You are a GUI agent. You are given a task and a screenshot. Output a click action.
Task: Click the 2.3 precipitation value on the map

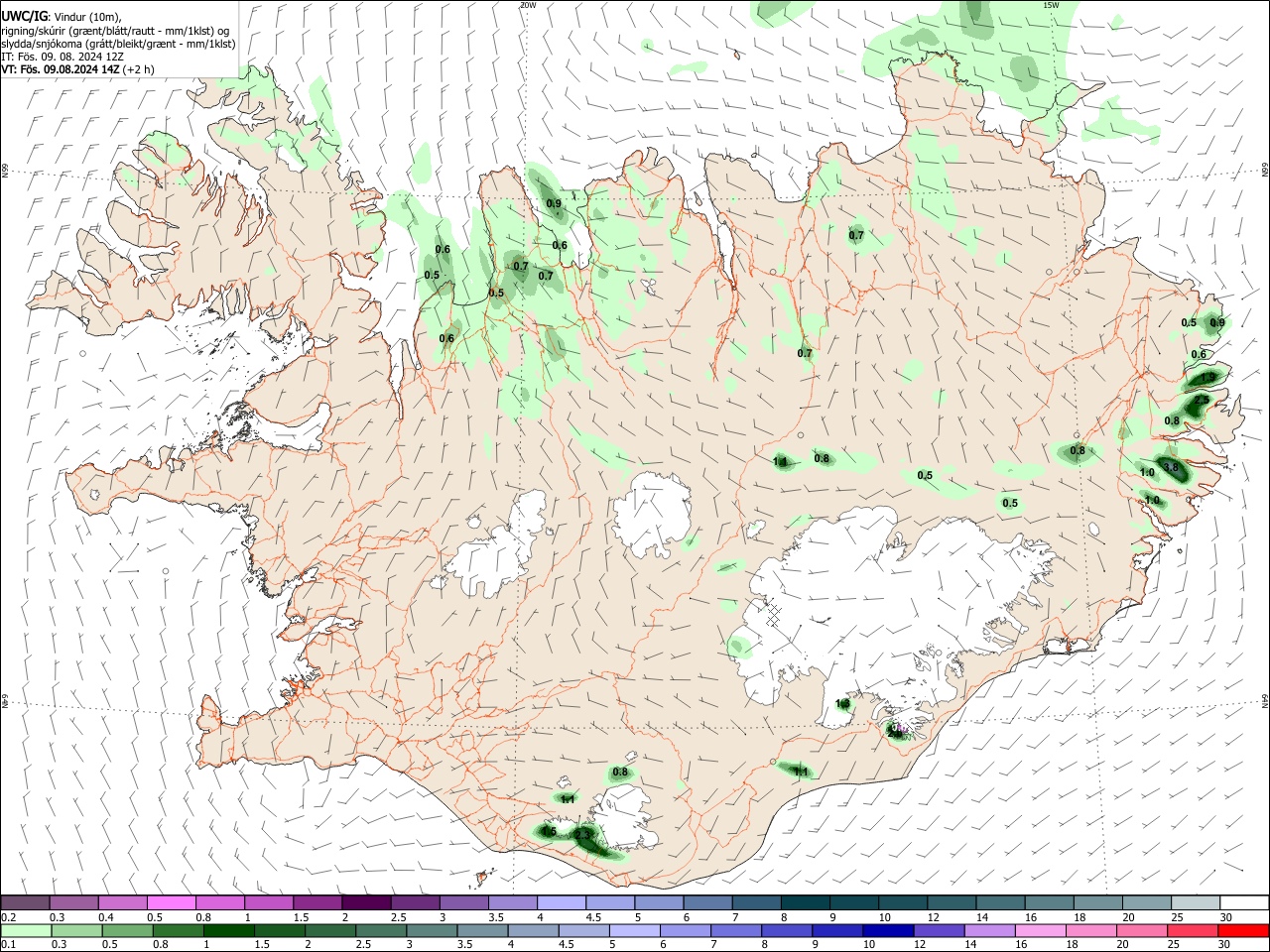(x=583, y=836)
